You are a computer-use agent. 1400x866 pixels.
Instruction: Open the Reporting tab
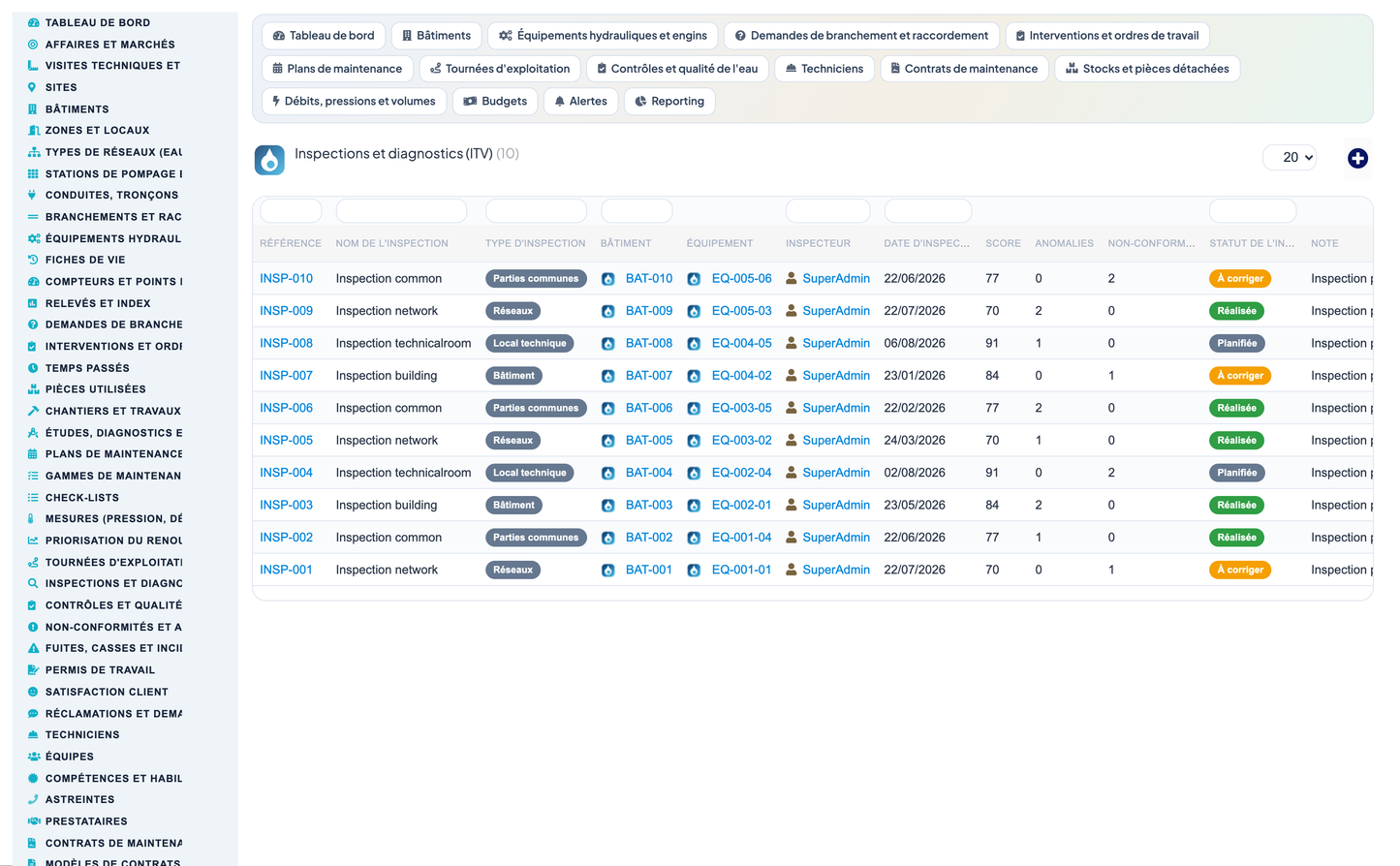coord(669,102)
